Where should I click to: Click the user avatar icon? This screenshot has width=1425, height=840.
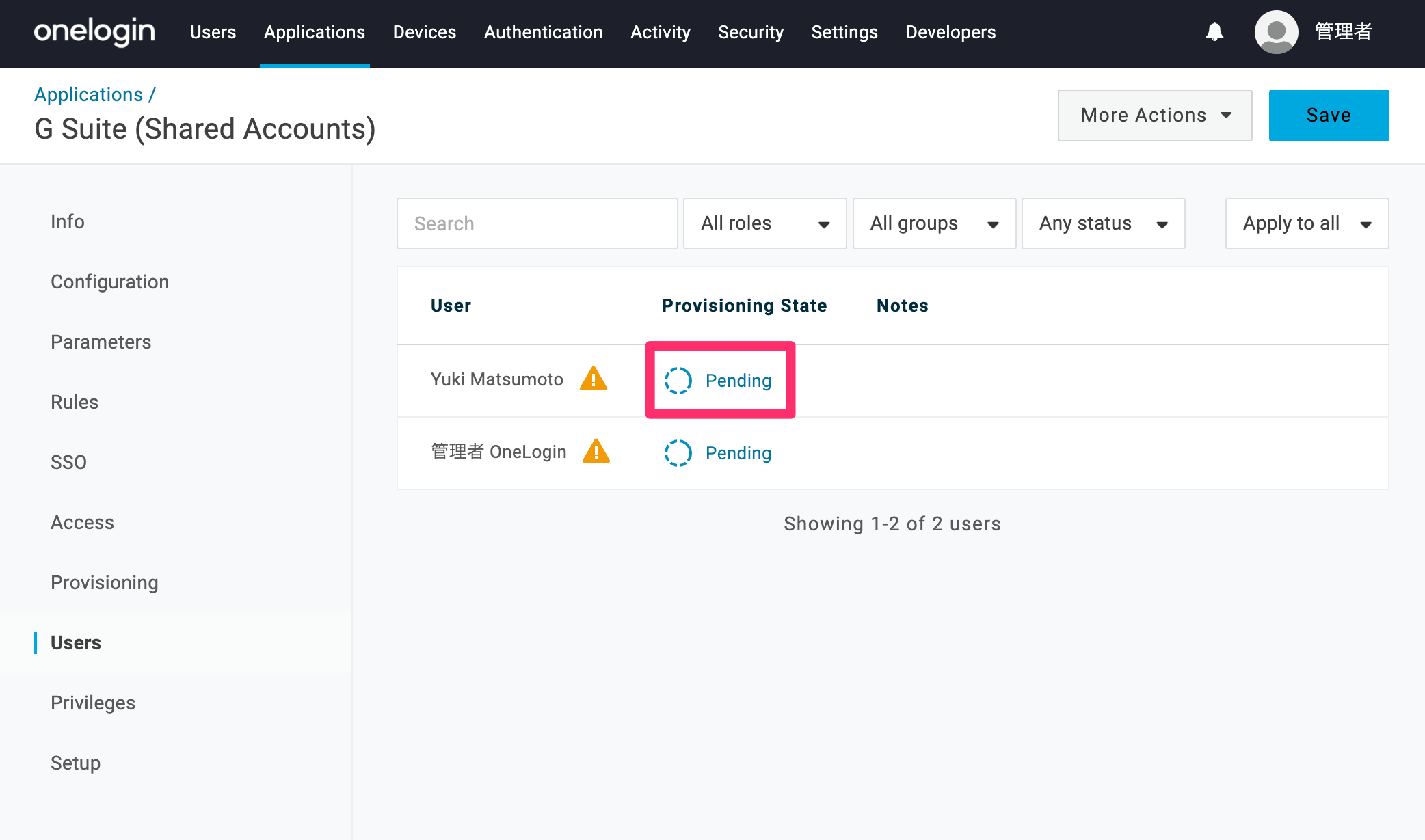1276,32
